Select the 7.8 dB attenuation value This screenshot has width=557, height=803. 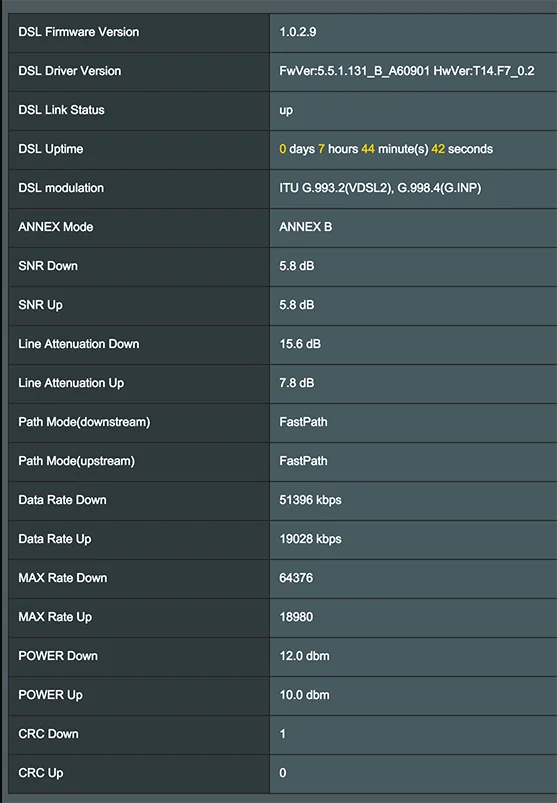[x=297, y=383]
